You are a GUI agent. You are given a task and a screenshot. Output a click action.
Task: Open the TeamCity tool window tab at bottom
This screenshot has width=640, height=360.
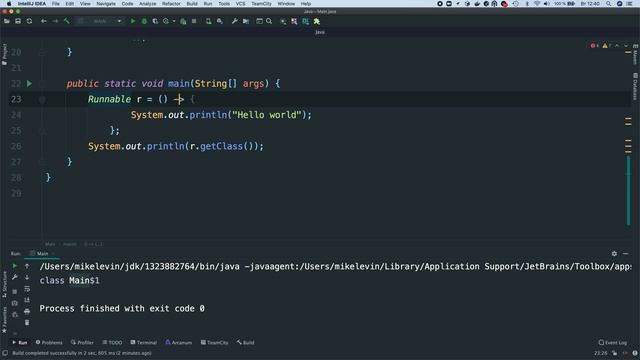tap(215, 342)
